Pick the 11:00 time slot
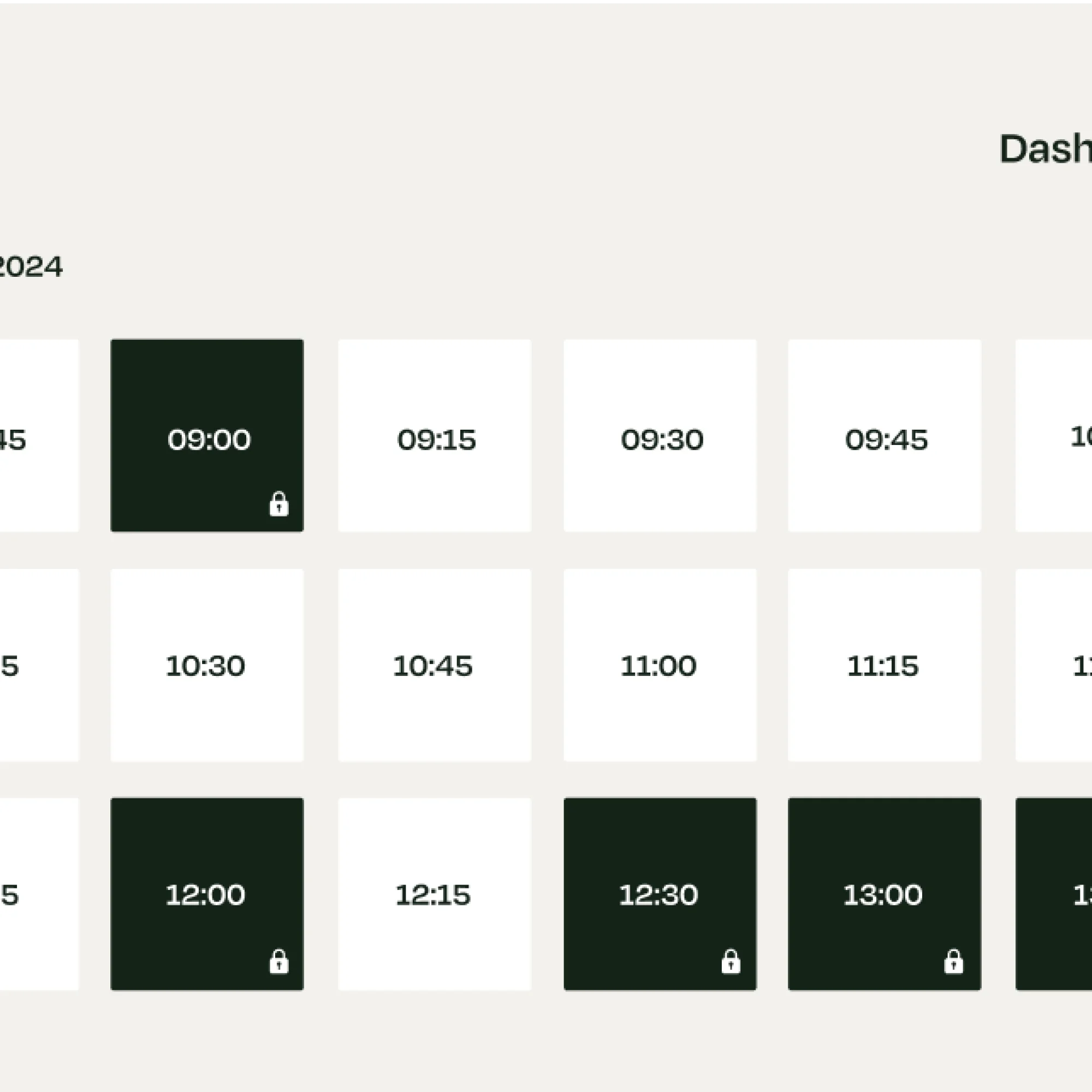The height and width of the screenshot is (1092, 1092). pos(660,665)
